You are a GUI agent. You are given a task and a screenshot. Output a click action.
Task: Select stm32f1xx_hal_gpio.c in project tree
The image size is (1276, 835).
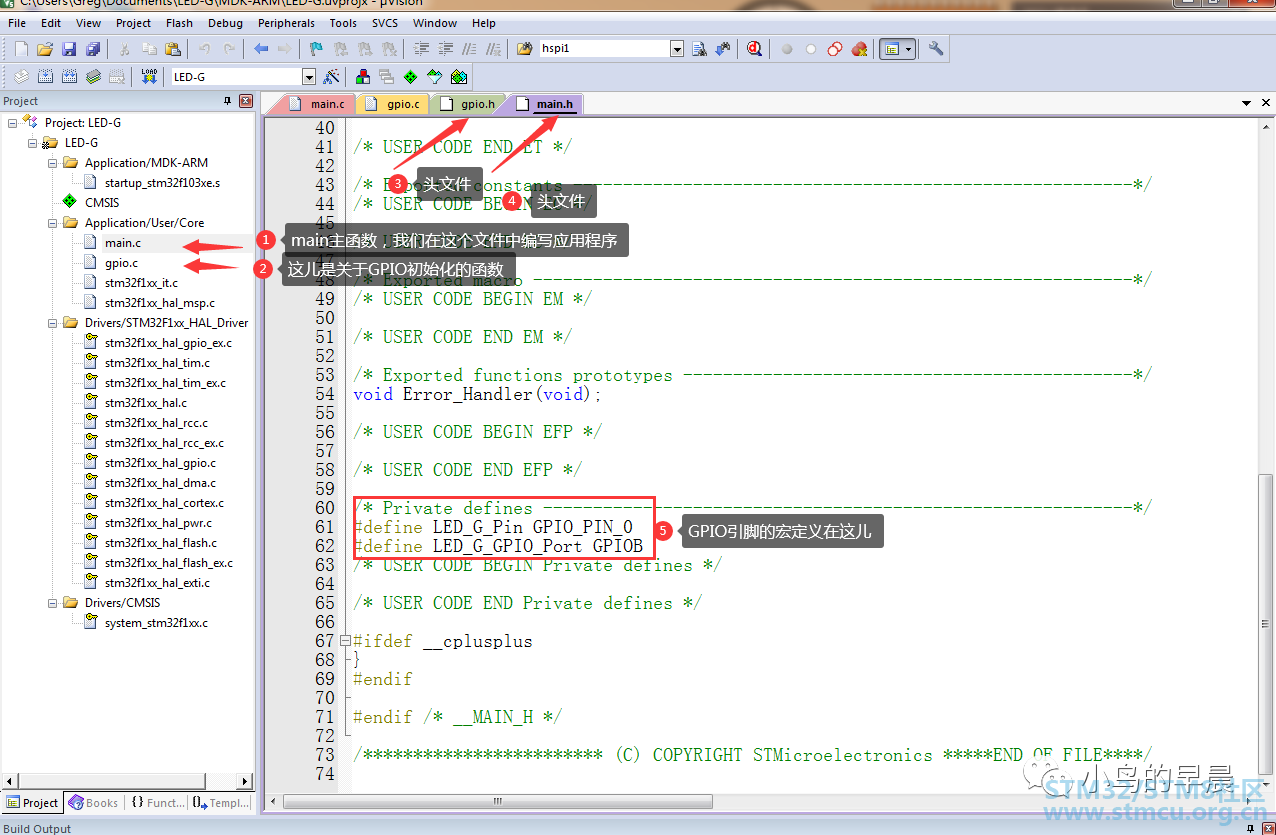point(160,462)
